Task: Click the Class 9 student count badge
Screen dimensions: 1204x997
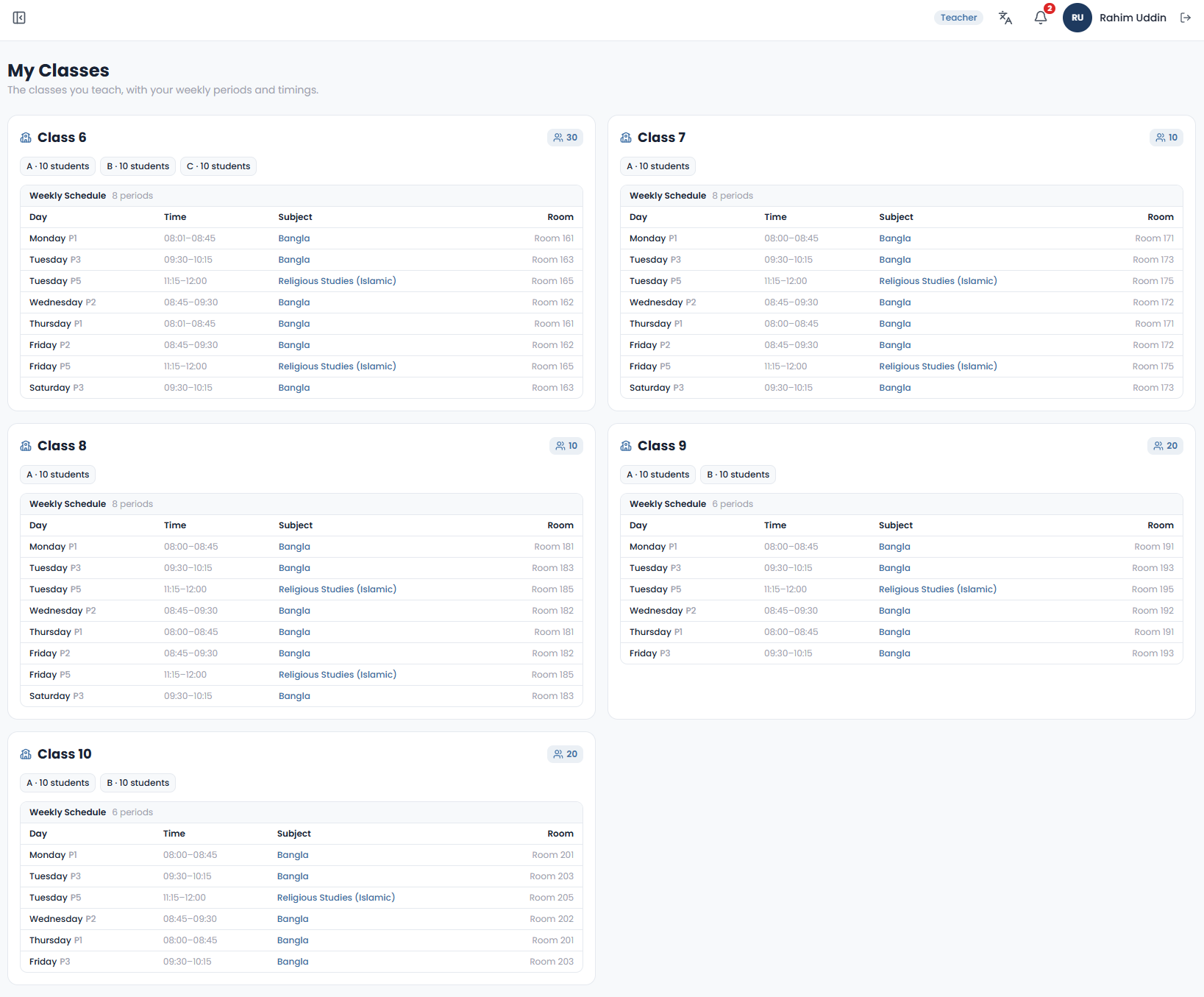Action: coord(1165,446)
